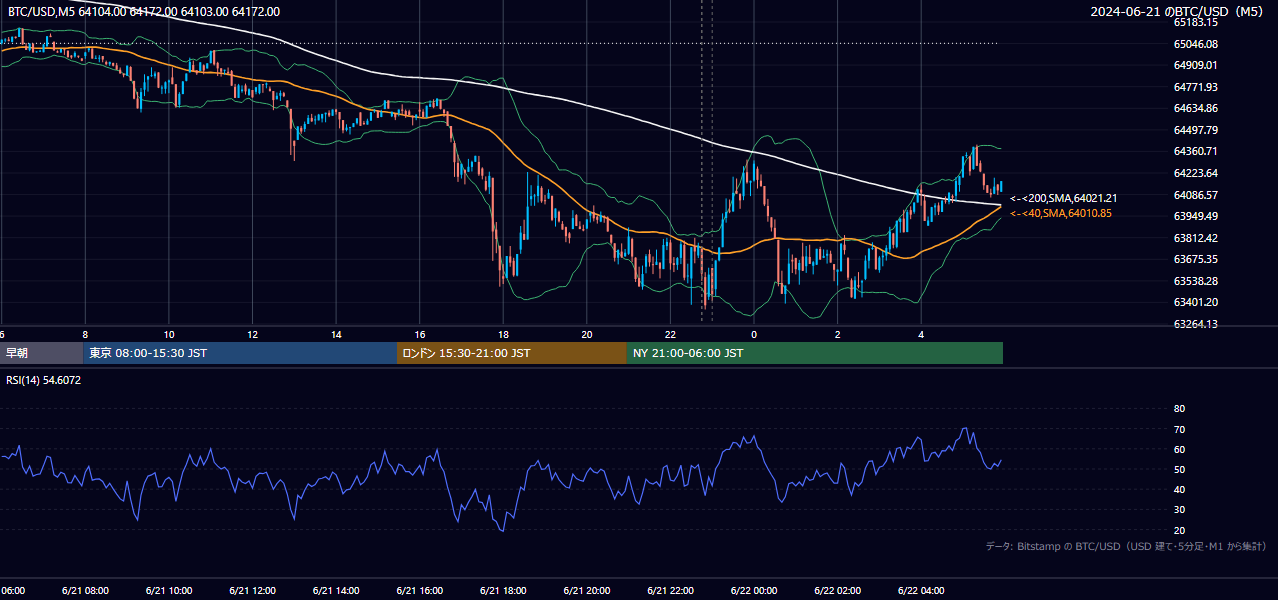Image resolution: width=1278 pixels, height=600 pixels.
Task: Click the Bitstamp data source note
Action: coord(1126,546)
